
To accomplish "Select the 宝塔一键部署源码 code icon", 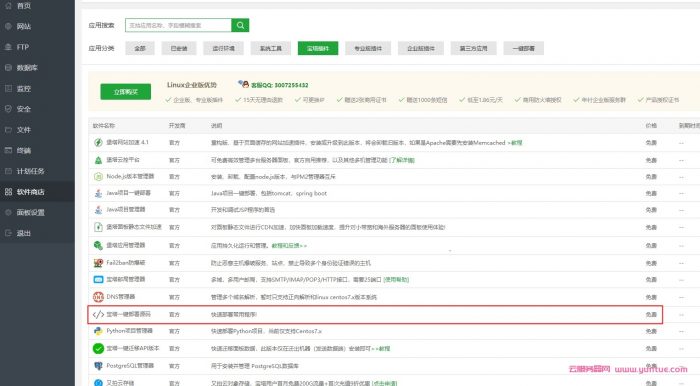I will tap(98, 315).
